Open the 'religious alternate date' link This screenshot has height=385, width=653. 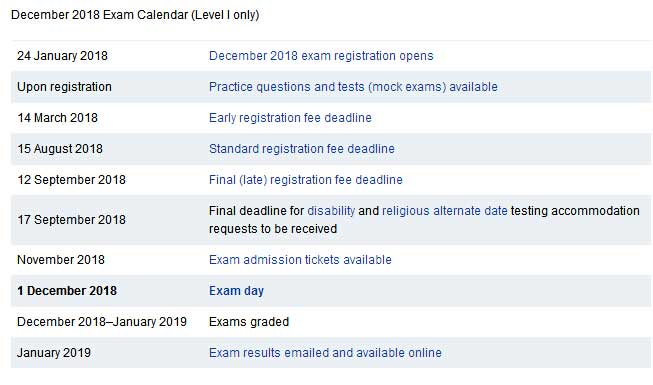[x=445, y=211]
